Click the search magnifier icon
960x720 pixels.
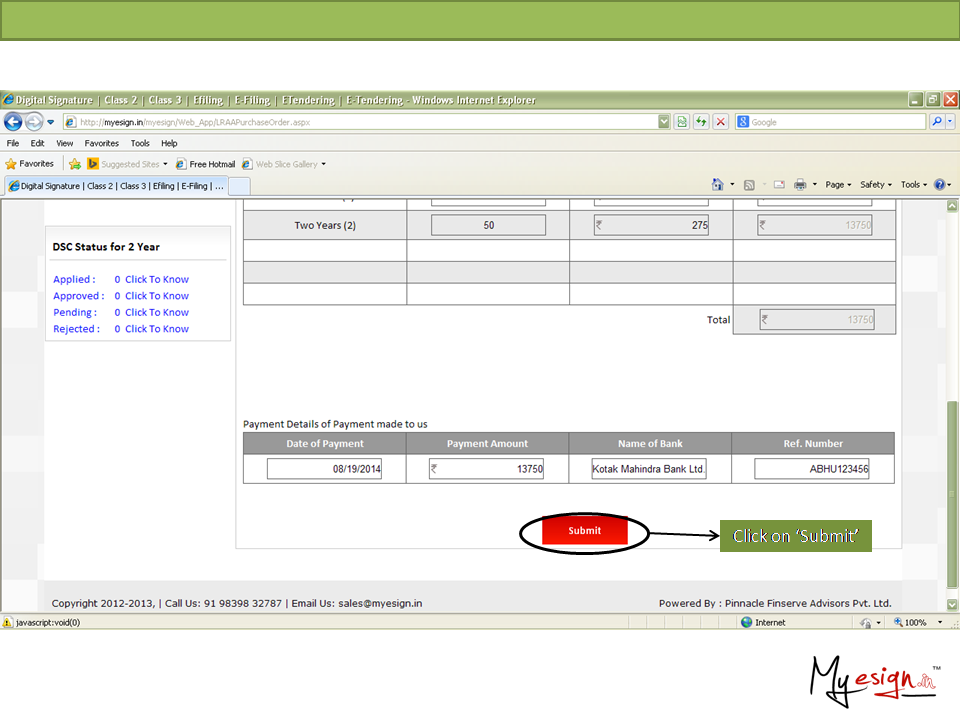click(x=937, y=122)
